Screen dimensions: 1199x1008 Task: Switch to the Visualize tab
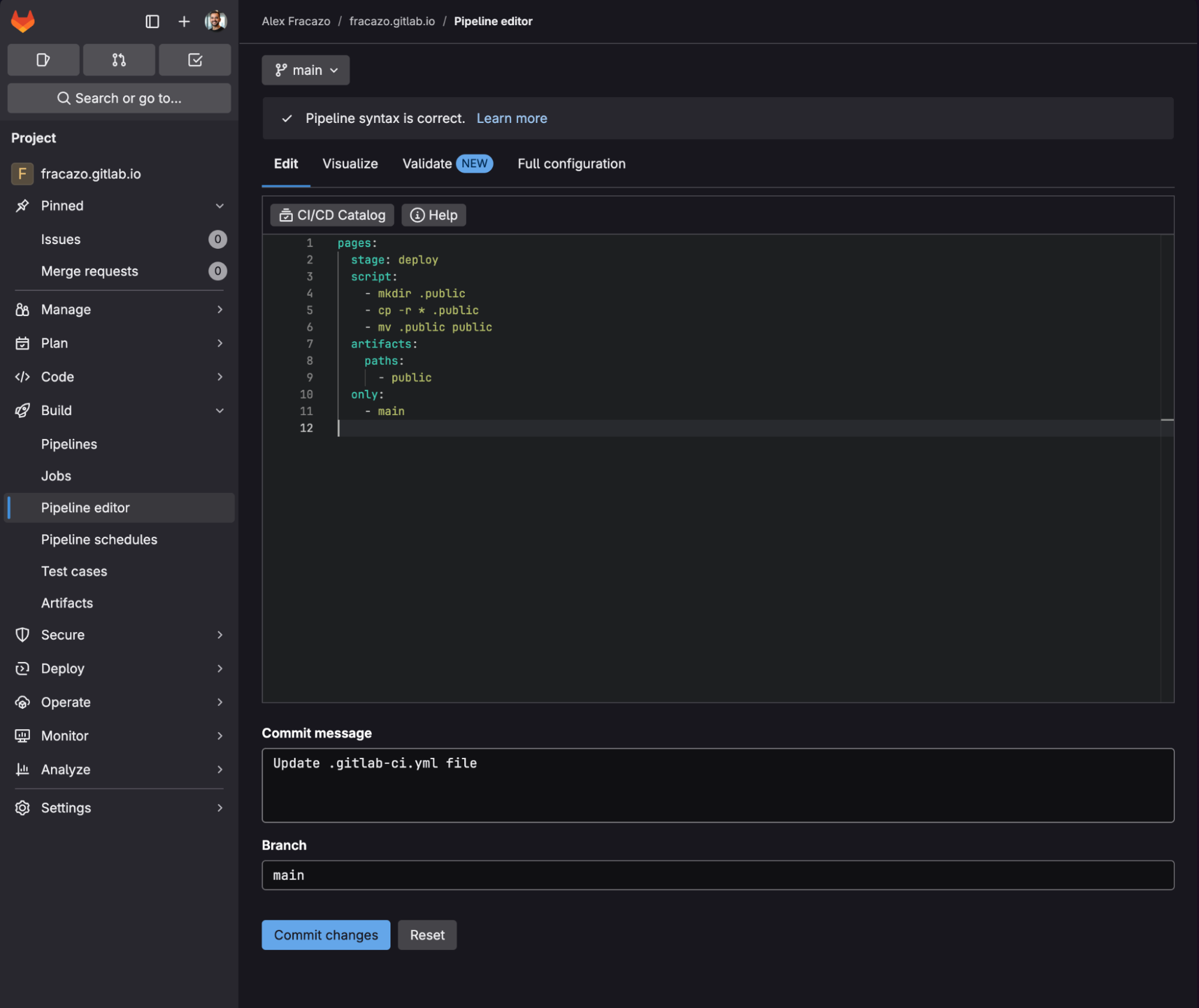click(350, 164)
